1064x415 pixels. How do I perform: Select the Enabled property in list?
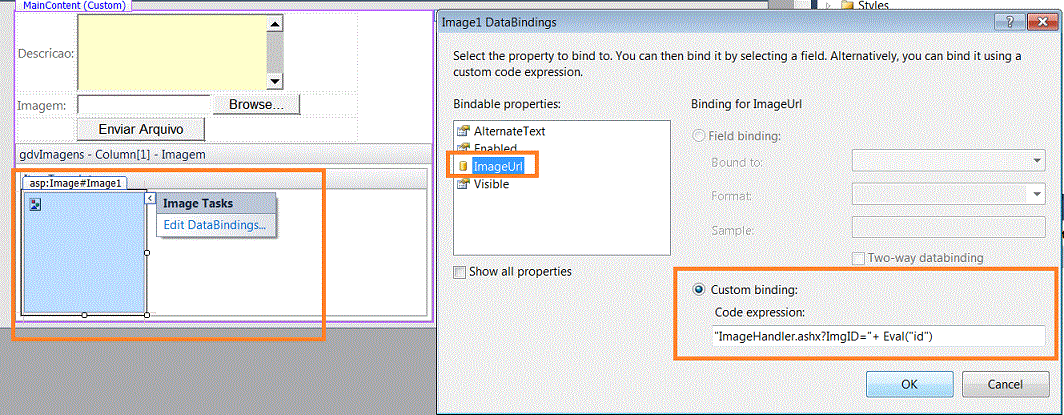pyautogui.click(x=495, y=147)
